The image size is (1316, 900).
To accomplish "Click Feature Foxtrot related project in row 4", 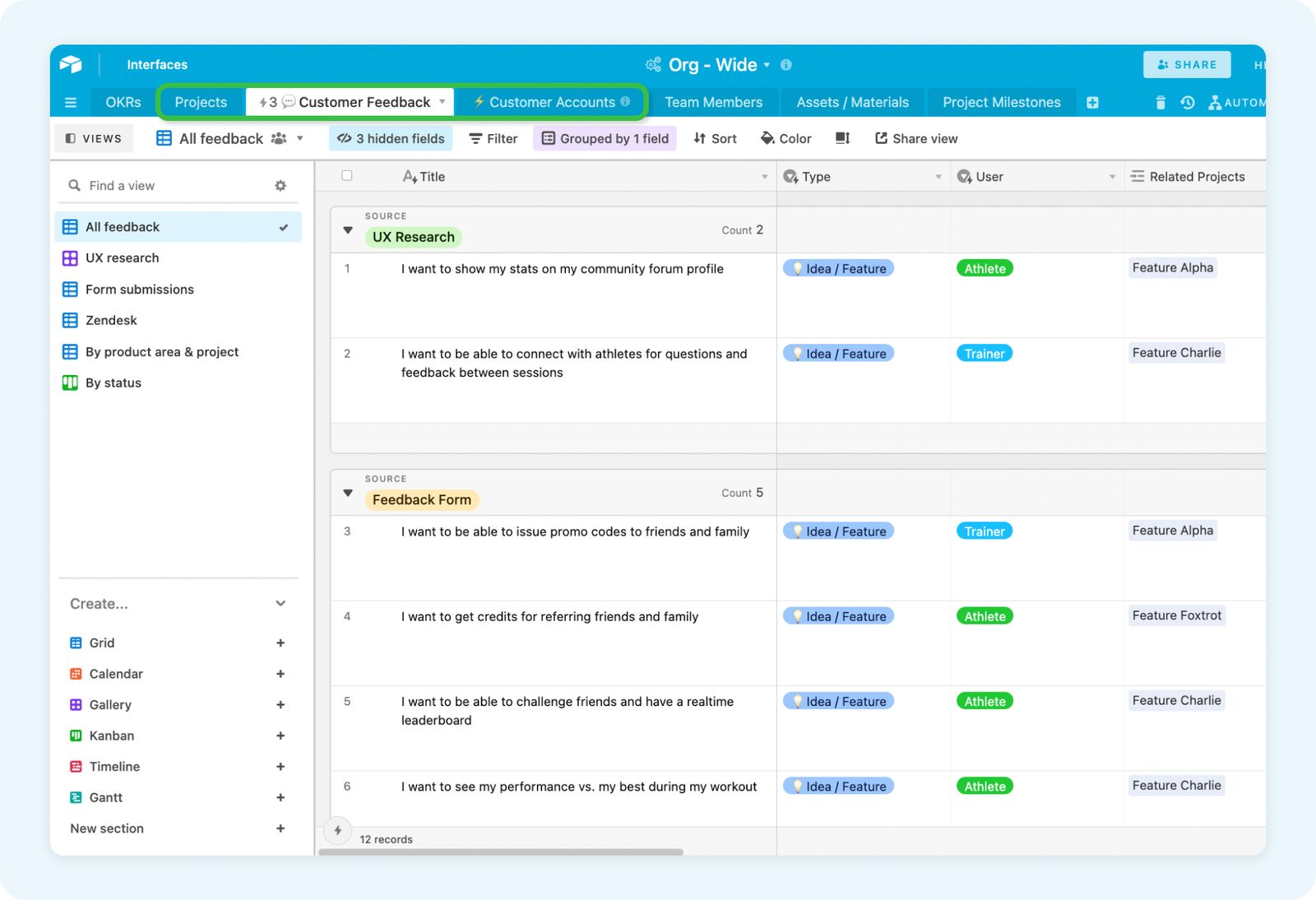I will coord(1177,615).
